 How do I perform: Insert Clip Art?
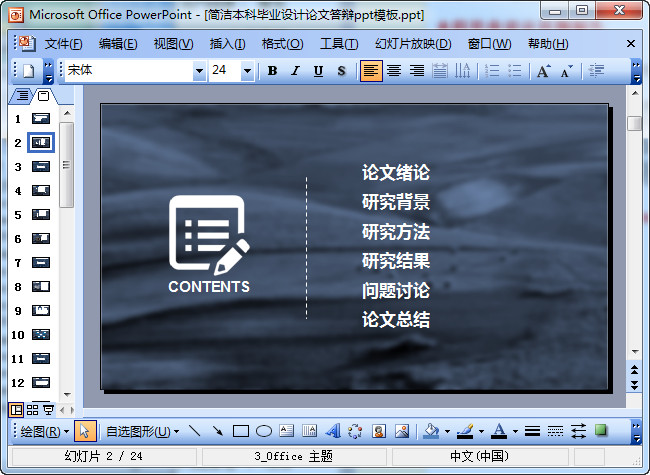click(x=378, y=431)
